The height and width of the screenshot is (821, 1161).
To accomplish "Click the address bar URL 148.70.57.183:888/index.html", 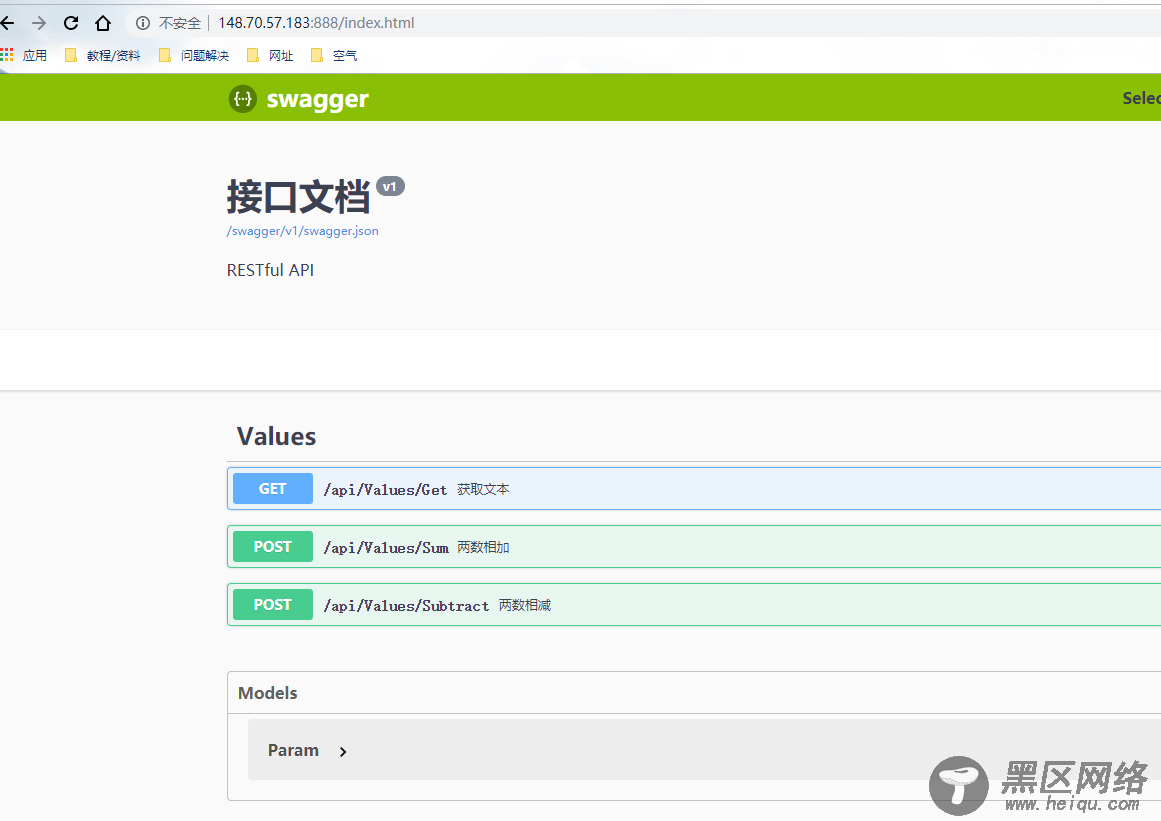I will pyautogui.click(x=316, y=23).
